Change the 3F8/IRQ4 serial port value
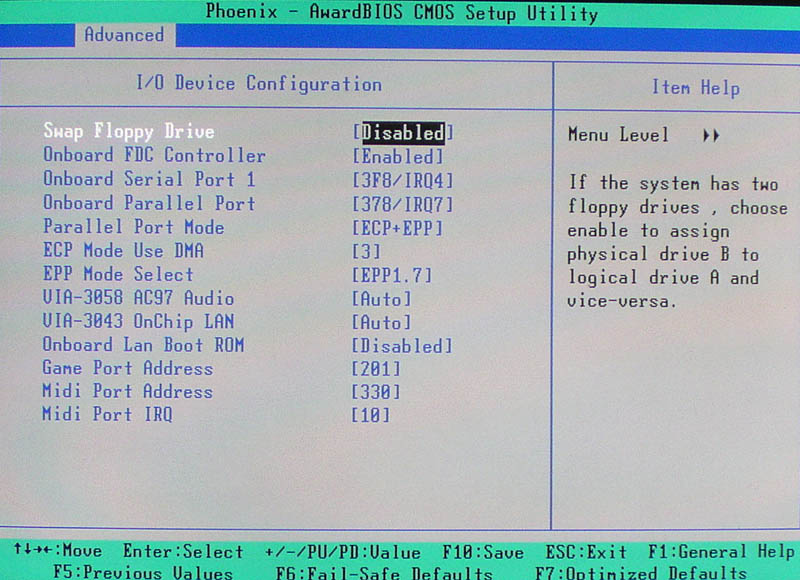The height and width of the screenshot is (580, 800). pyautogui.click(x=403, y=181)
